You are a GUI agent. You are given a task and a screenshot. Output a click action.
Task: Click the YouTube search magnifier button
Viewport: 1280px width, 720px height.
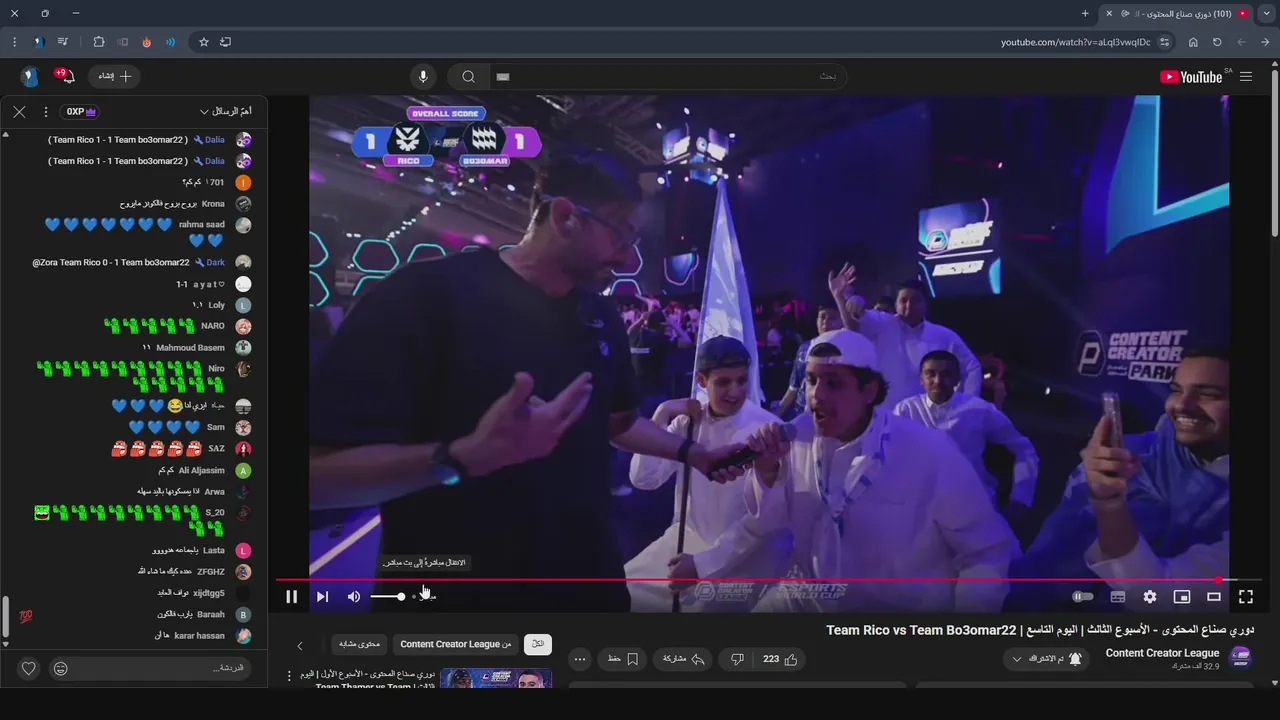468,77
